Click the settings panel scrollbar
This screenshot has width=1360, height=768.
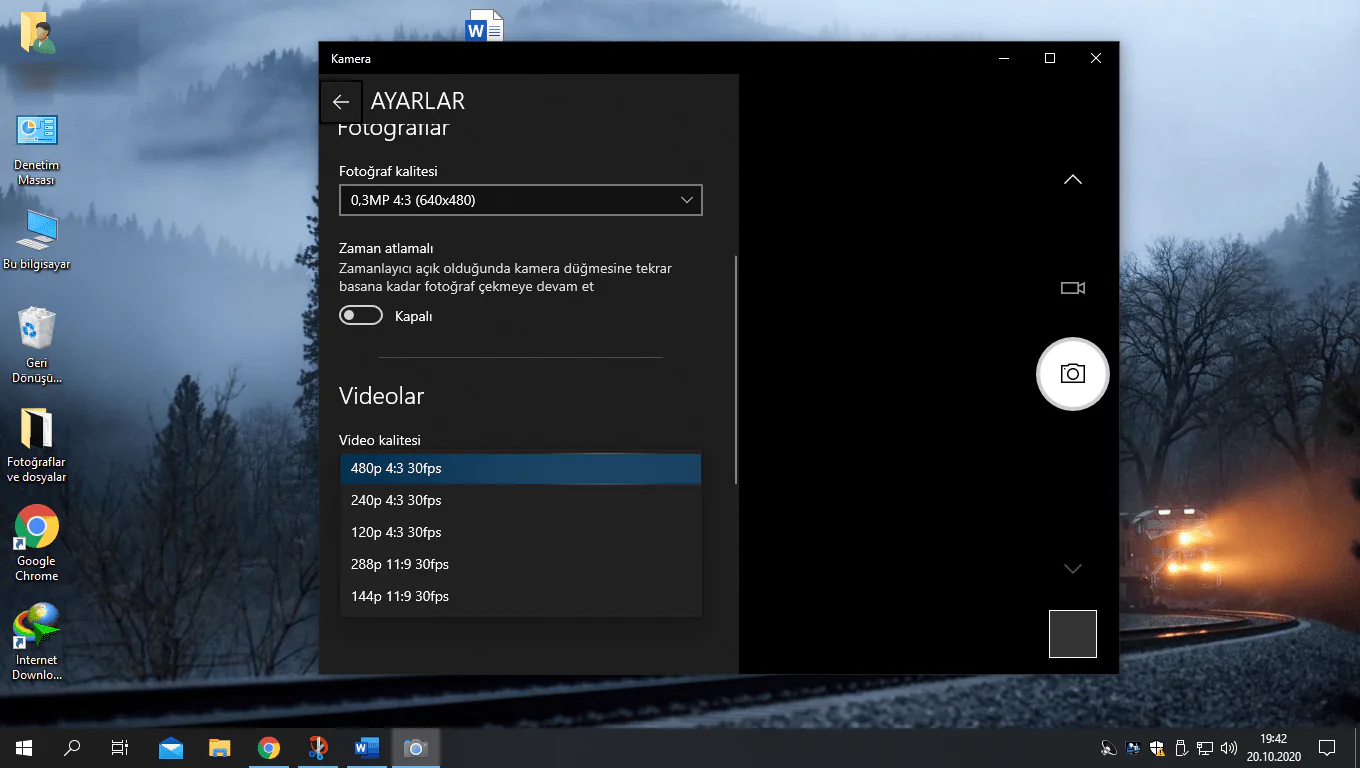(x=736, y=370)
